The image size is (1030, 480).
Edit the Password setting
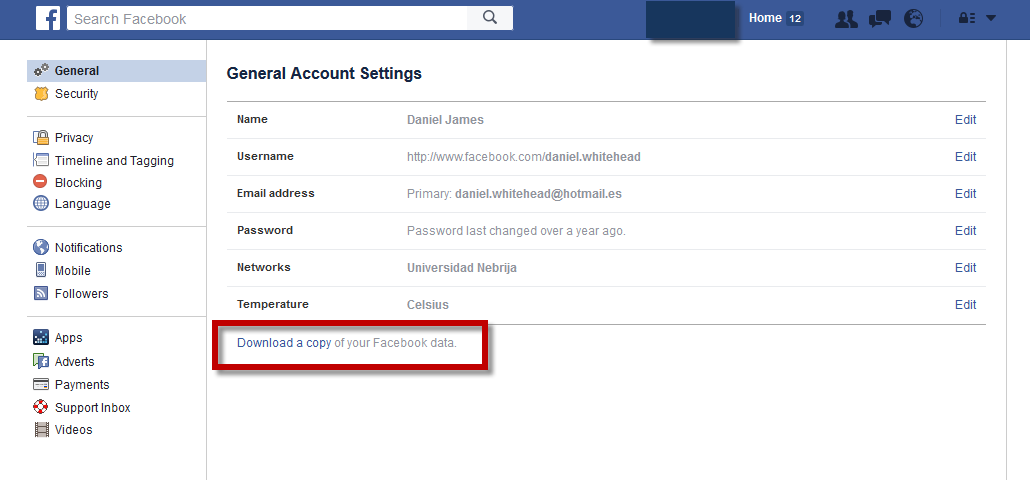pos(965,231)
